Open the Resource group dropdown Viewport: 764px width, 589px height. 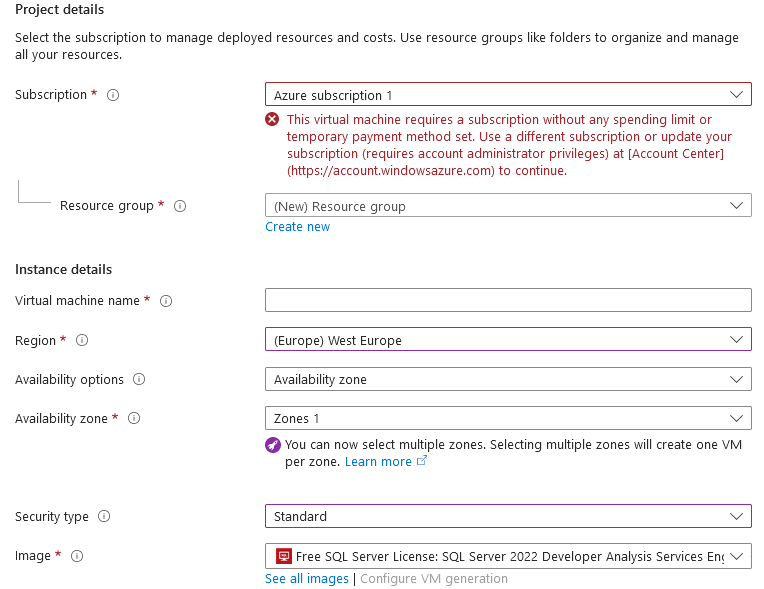tap(508, 206)
